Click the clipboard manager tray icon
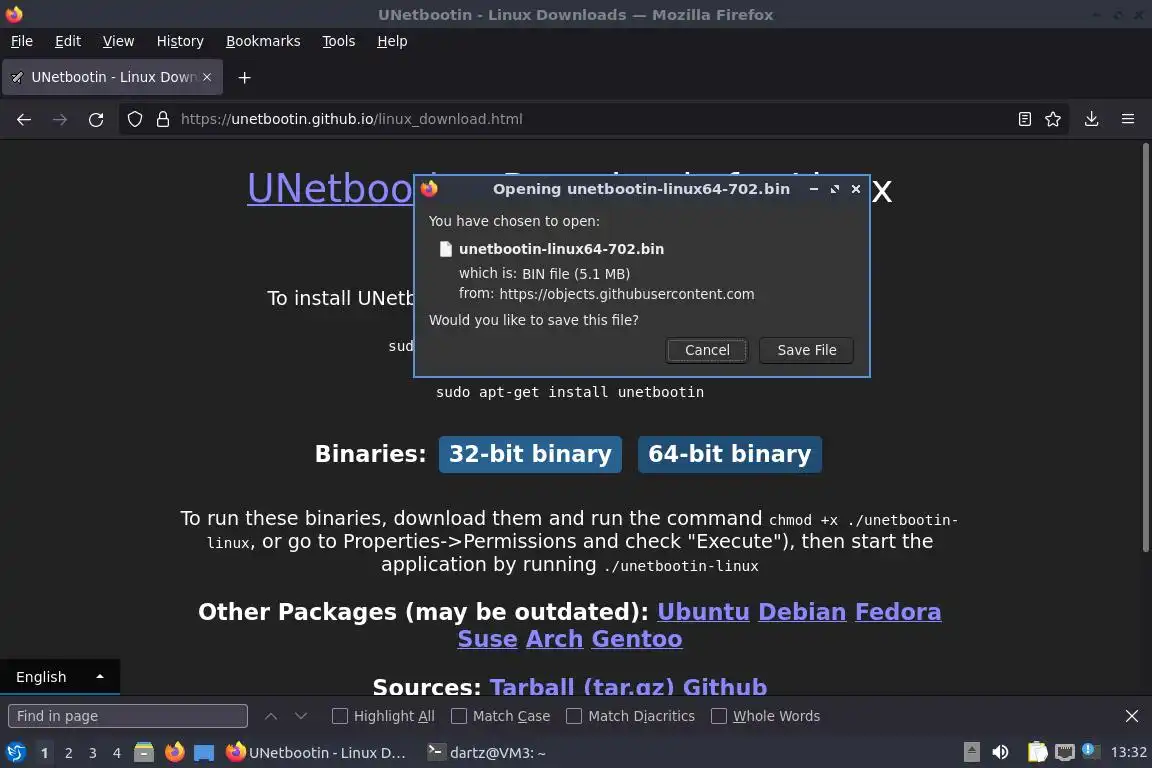 (1037, 752)
